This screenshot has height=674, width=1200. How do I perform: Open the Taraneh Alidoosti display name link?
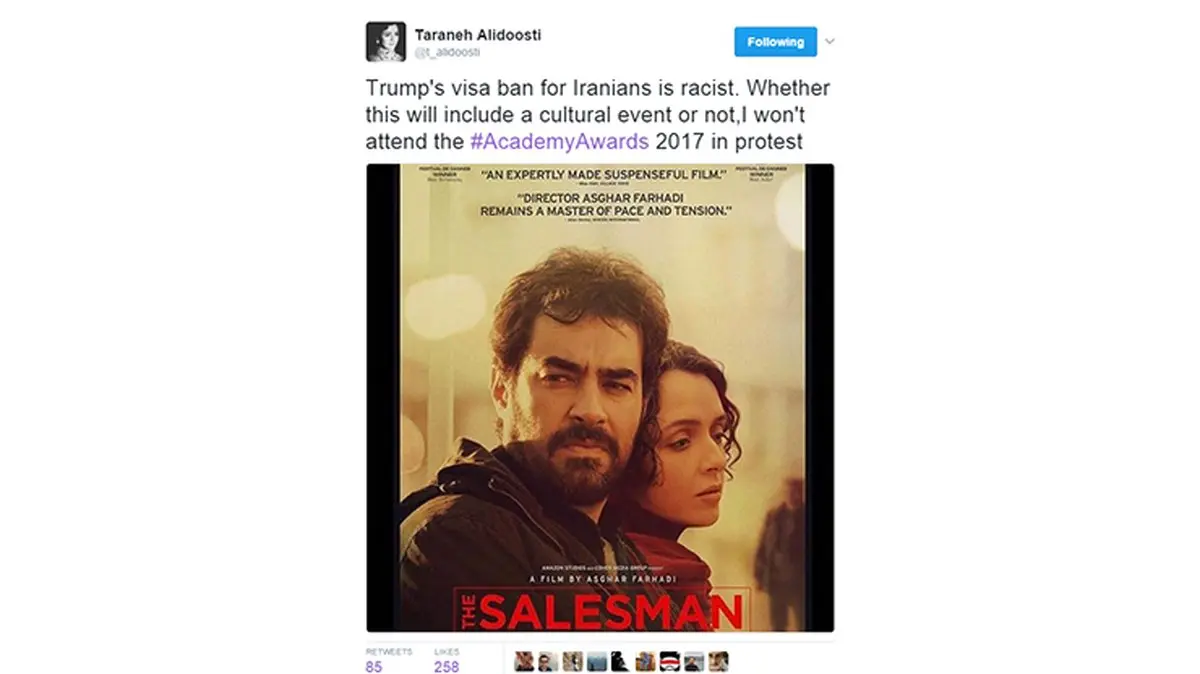[478, 34]
